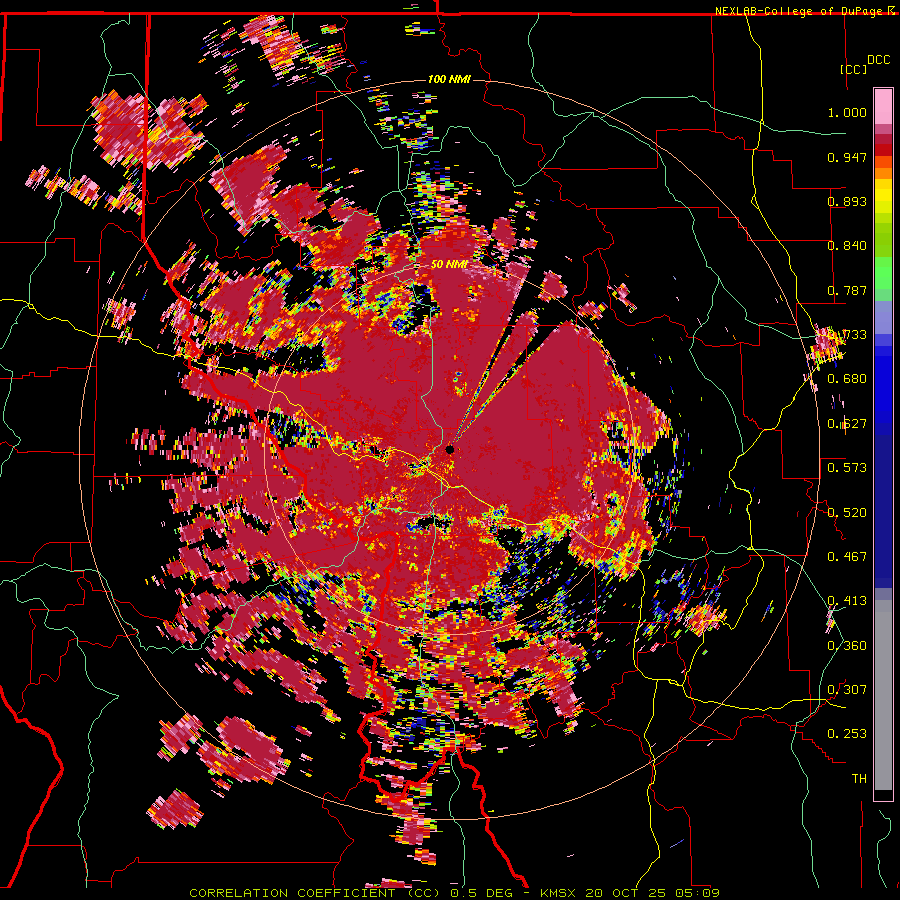Click the Correlation Coefficient product title text
Viewport: 900px width, 900px height.
click(315, 893)
